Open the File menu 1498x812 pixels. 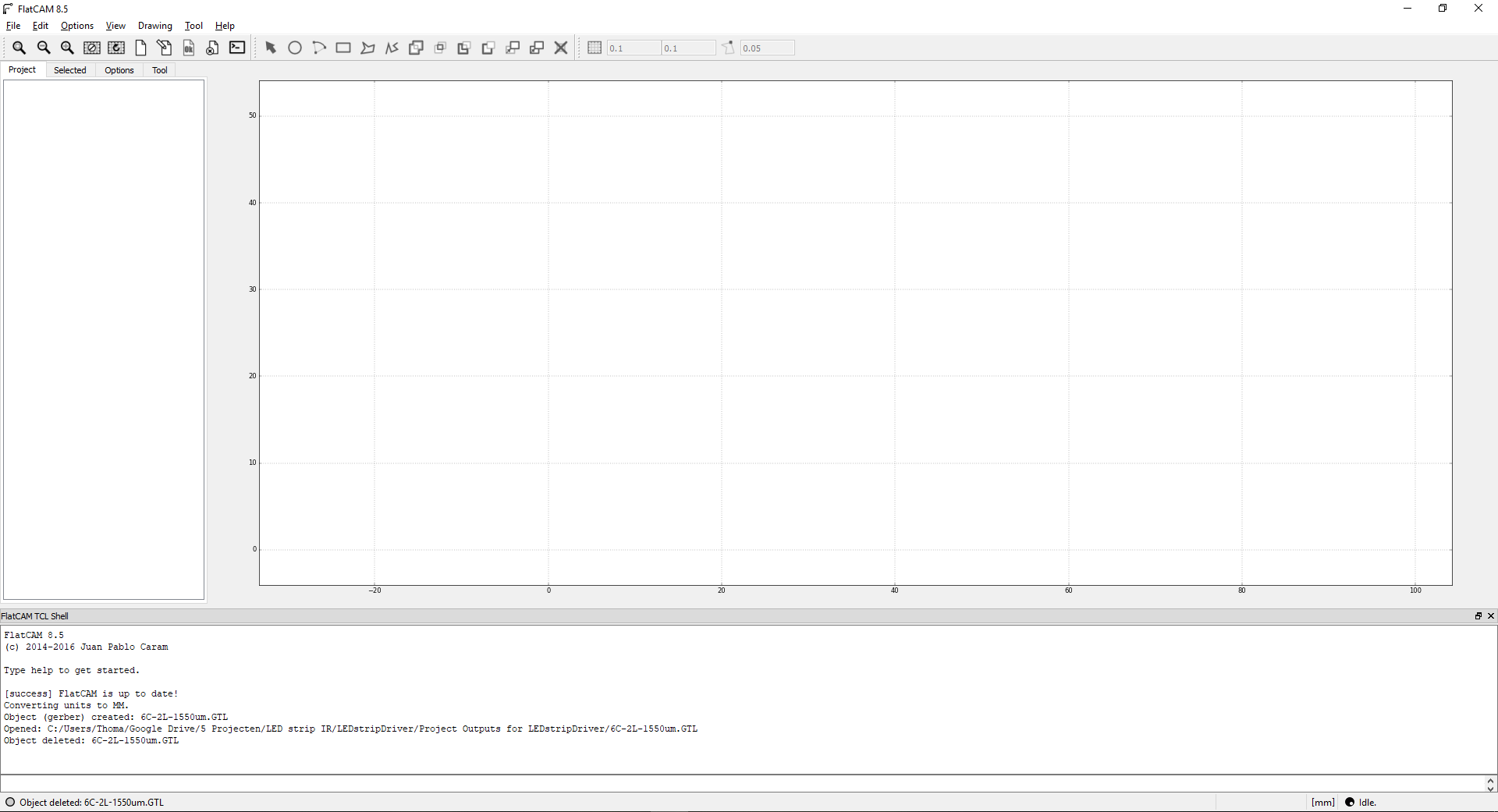pos(13,26)
